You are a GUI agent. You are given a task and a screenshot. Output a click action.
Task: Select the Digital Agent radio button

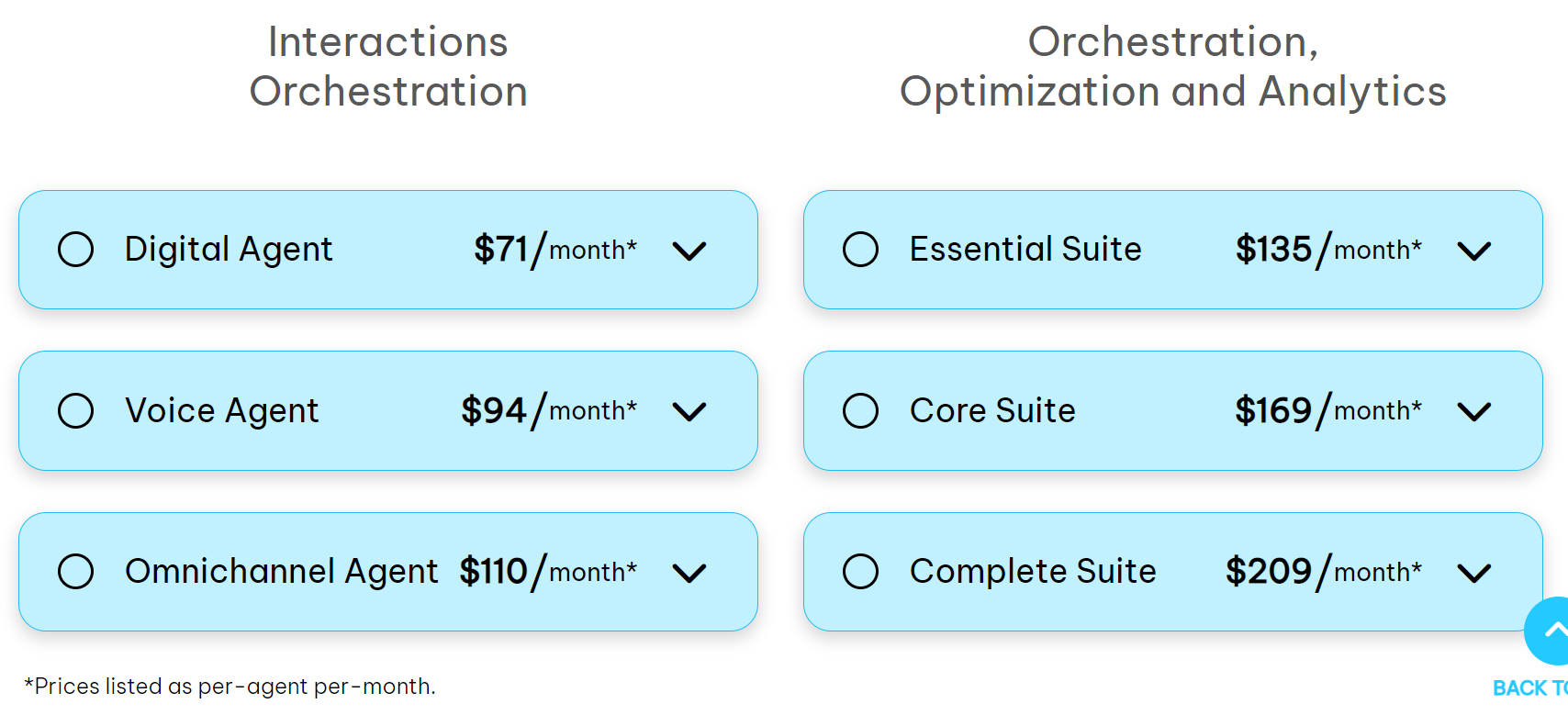(x=75, y=249)
